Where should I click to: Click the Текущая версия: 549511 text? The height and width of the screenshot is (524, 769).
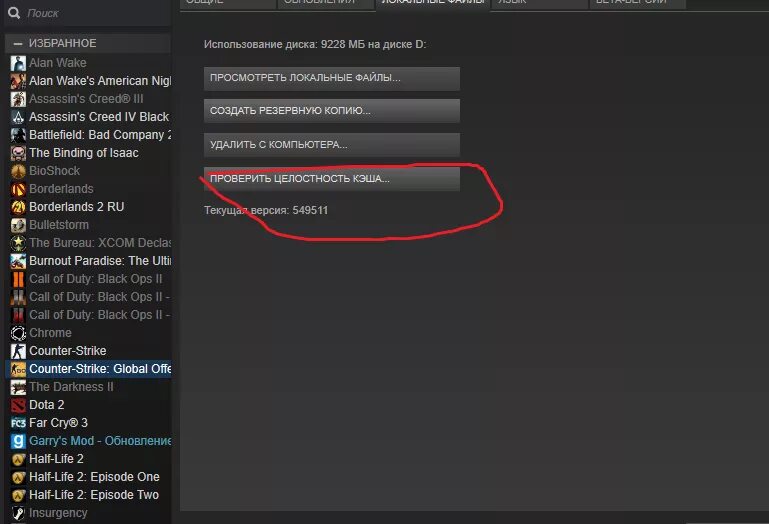point(266,210)
